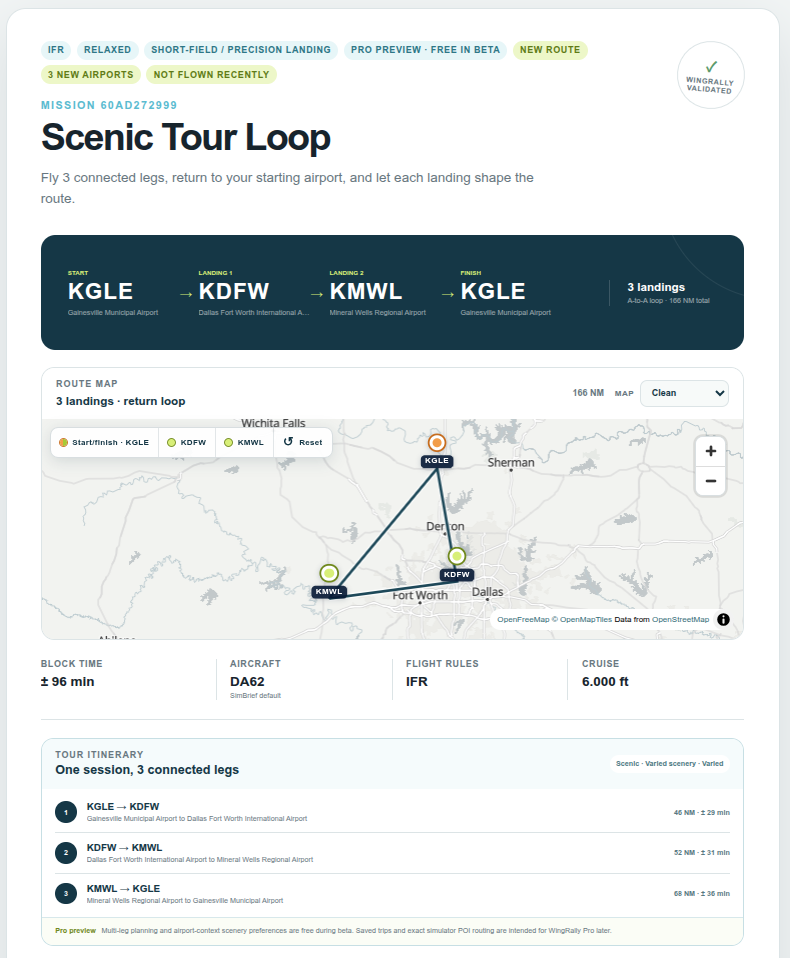
Task: Open the OpenMapTiles attribution link
Action: (x=585, y=620)
